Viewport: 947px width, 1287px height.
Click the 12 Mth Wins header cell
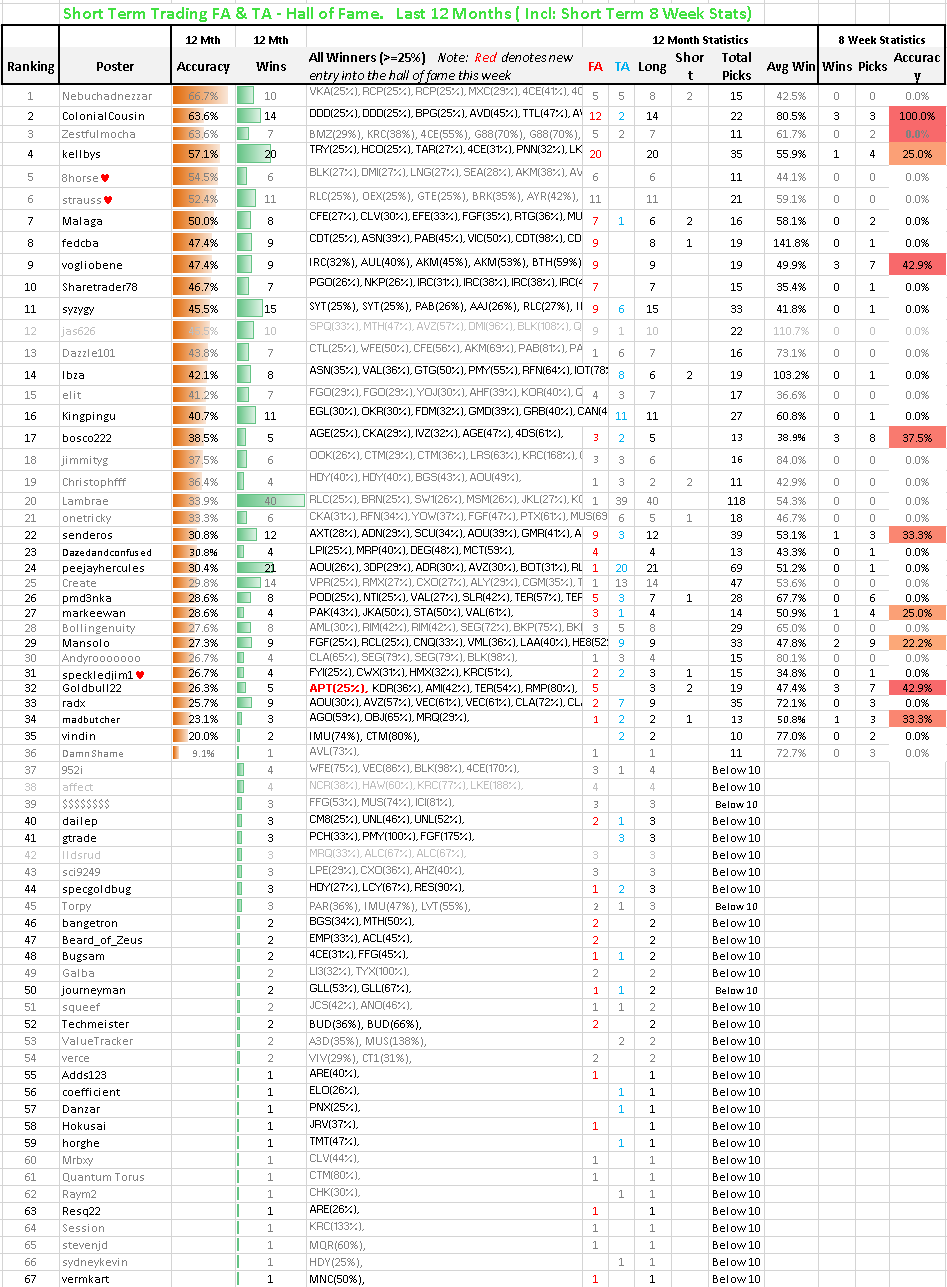[271, 54]
